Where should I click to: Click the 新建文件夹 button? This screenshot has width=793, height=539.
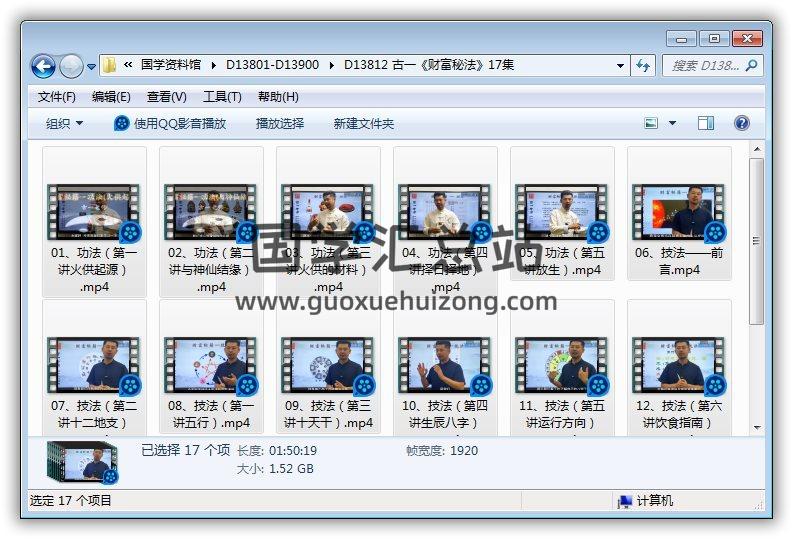tap(364, 123)
